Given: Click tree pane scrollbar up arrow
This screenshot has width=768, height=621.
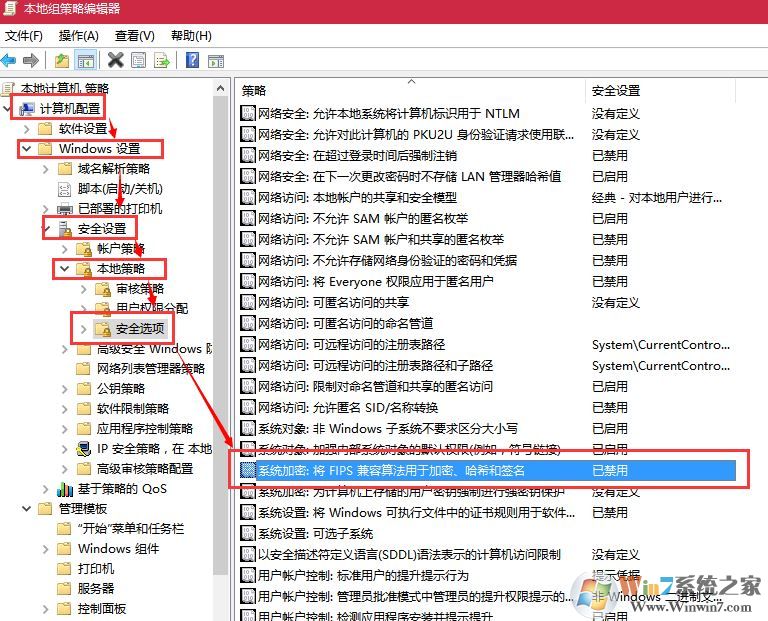Looking at the screenshot, I should [x=220, y=89].
